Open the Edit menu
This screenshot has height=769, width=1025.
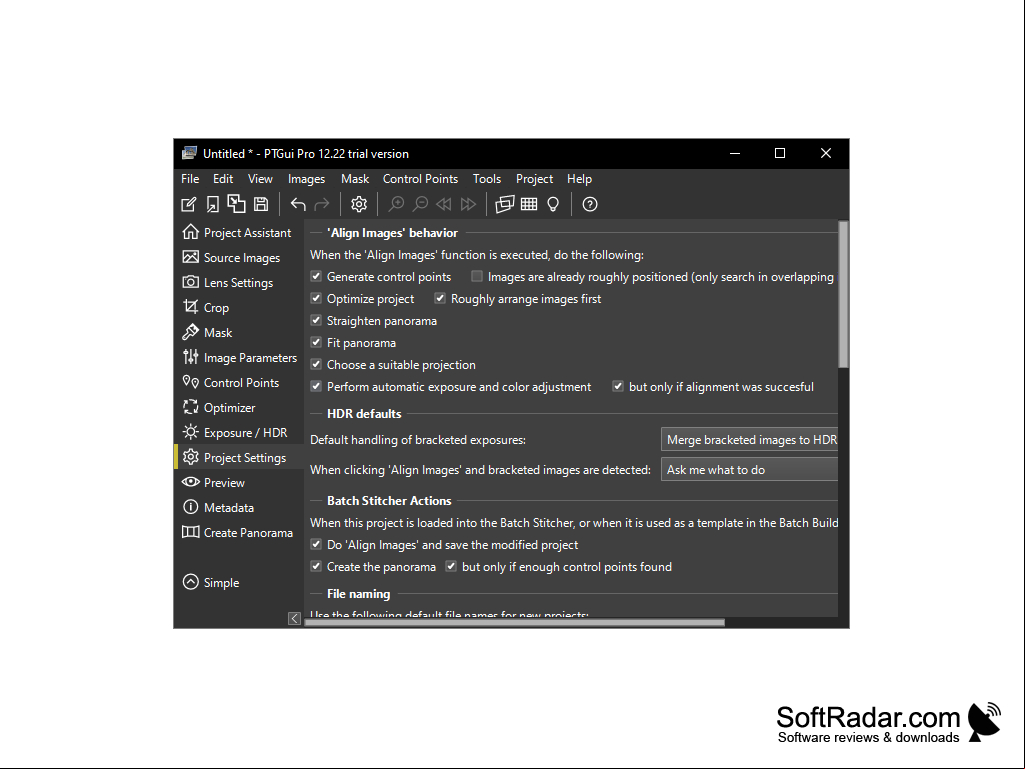click(223, 179)
